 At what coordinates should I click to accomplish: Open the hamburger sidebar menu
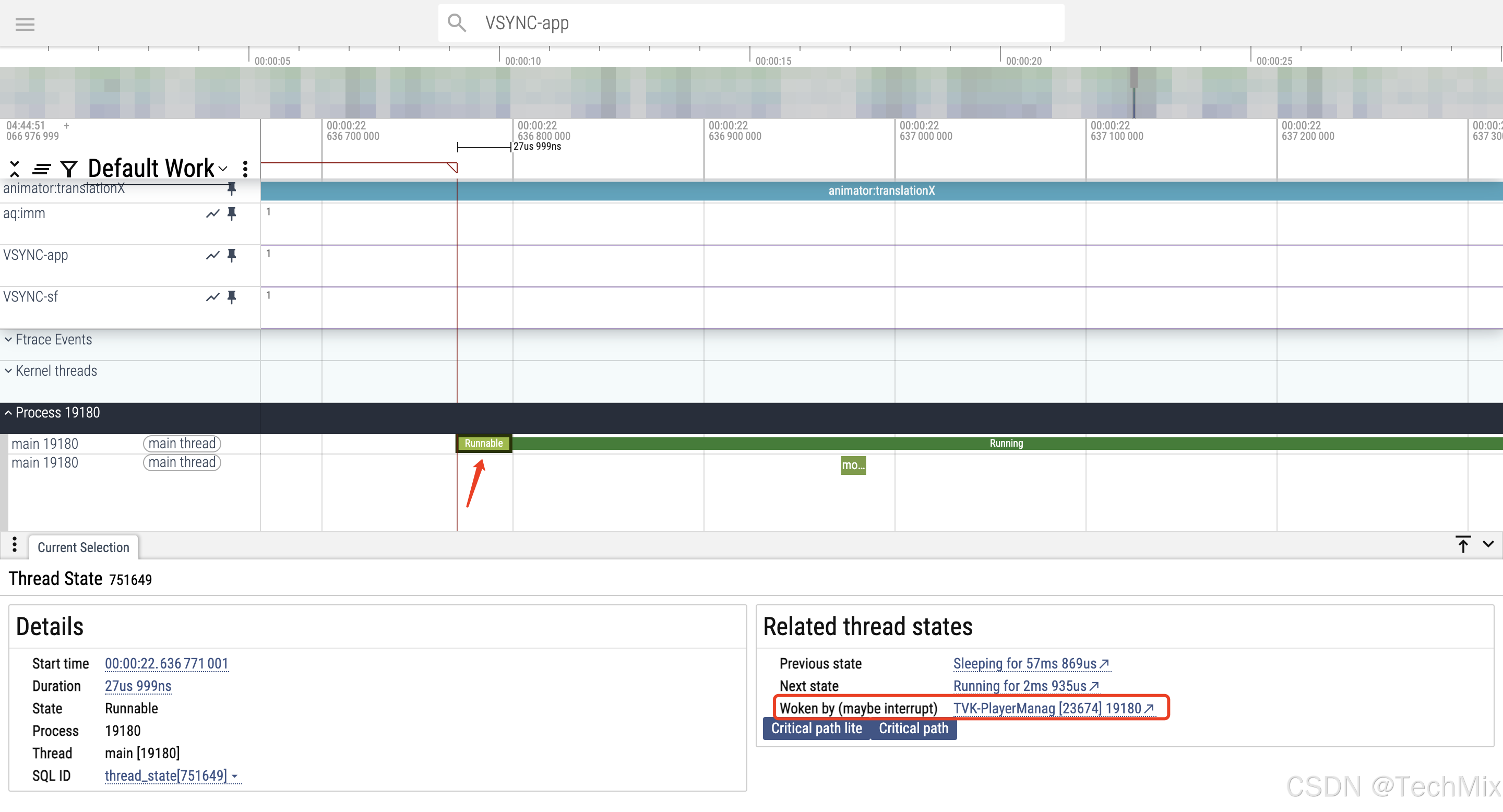(25, 24)
